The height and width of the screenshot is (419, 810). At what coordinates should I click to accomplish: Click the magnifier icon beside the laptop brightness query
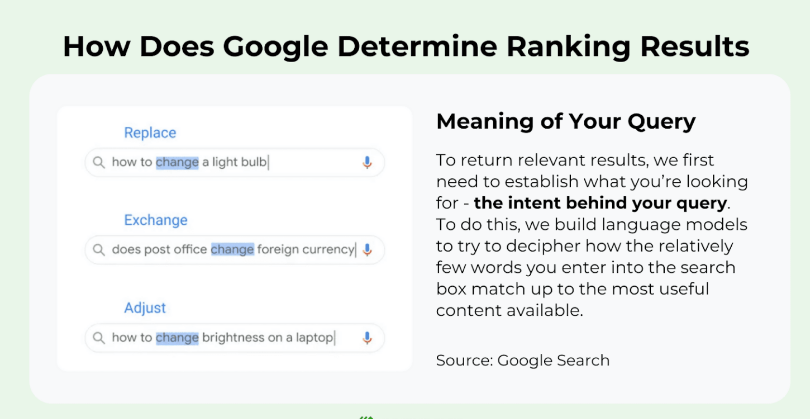point(98,338)
